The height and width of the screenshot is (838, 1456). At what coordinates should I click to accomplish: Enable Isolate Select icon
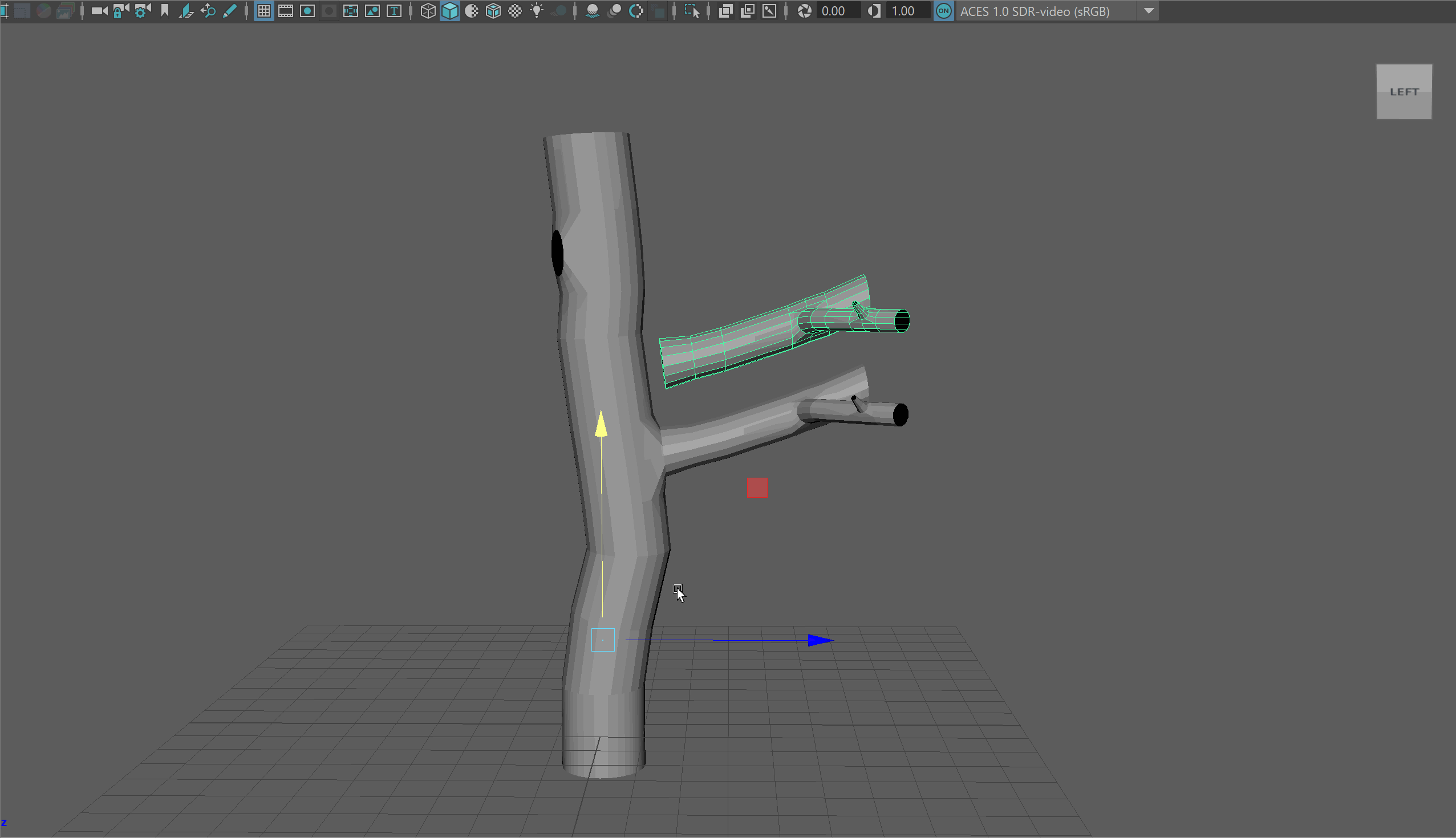pyautogui.click(x=691, y=11)
